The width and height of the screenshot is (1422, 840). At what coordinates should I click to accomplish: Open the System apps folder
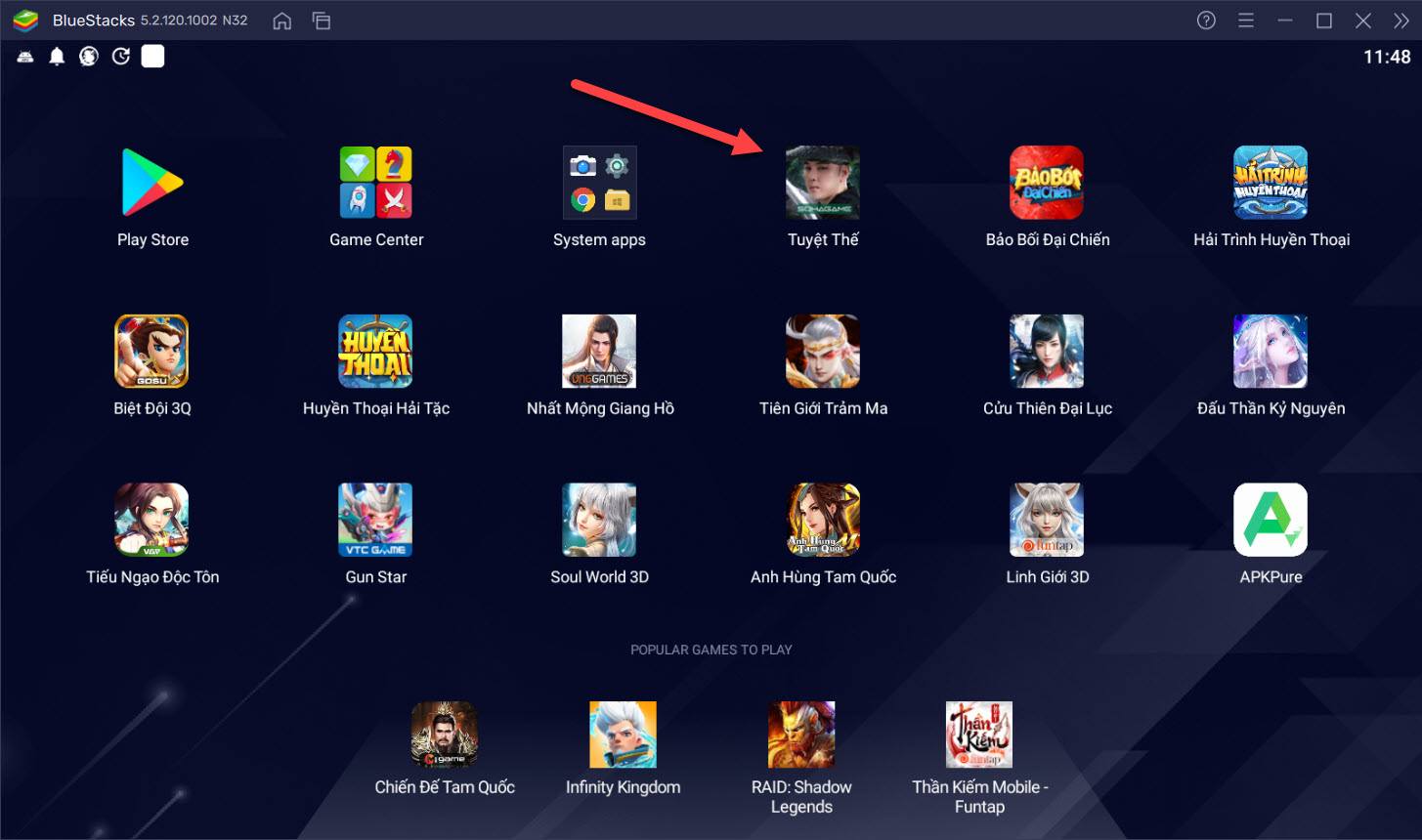599,183
